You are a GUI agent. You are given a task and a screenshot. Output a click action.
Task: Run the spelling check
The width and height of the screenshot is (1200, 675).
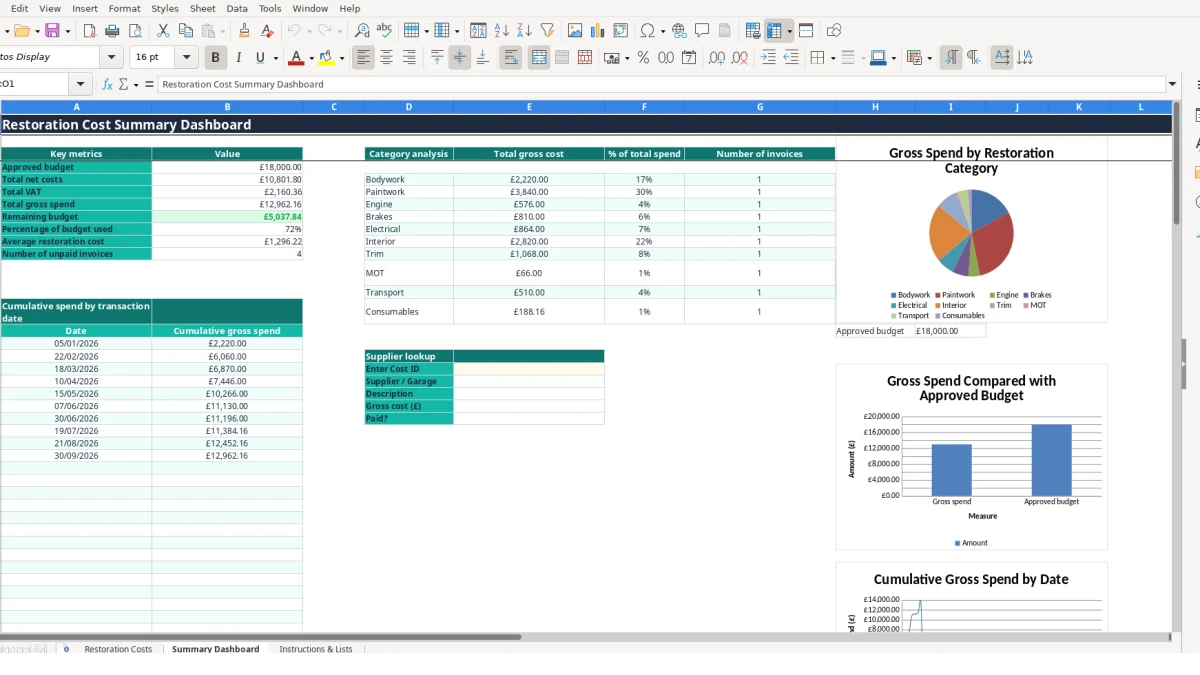point(384,31)
